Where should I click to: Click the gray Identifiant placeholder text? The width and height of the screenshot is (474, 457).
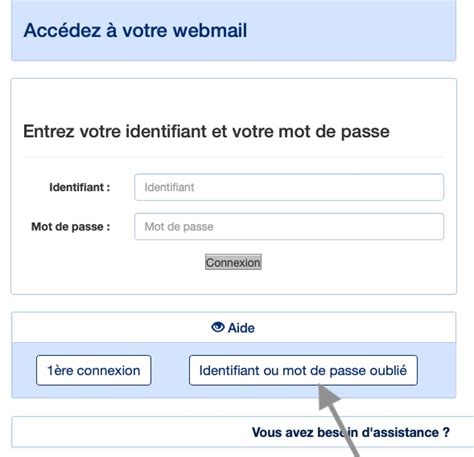coord(169,187)
